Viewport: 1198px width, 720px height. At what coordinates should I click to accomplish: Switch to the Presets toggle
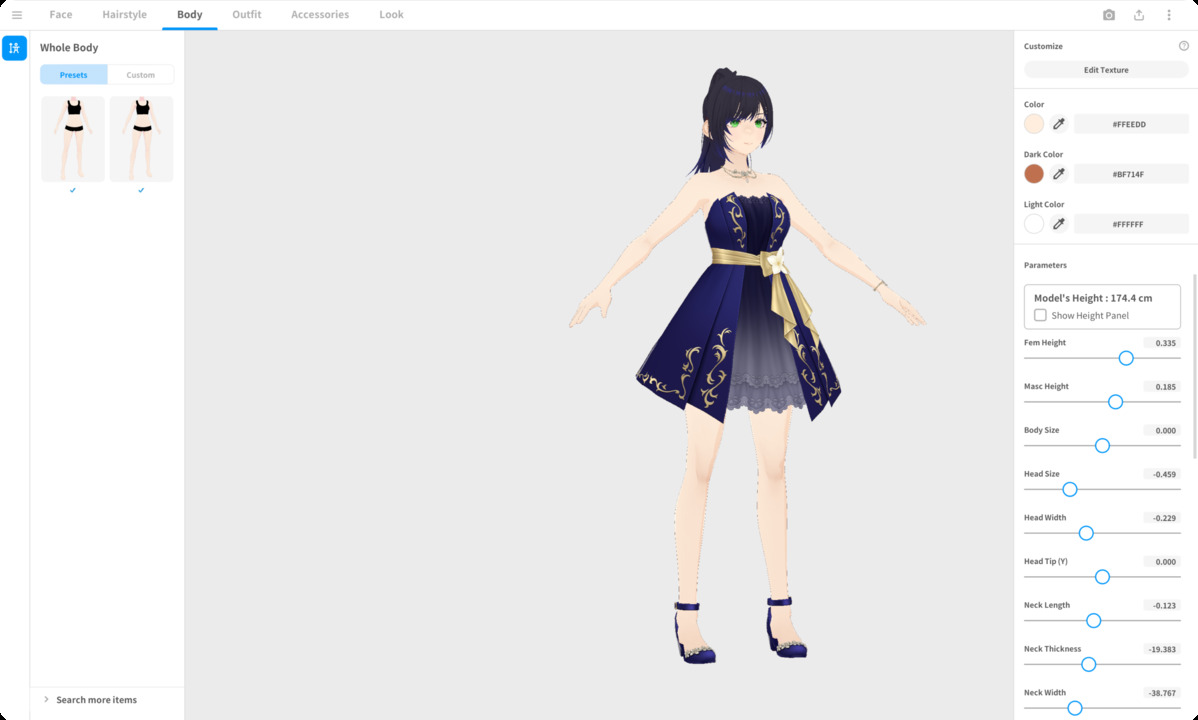74,75
